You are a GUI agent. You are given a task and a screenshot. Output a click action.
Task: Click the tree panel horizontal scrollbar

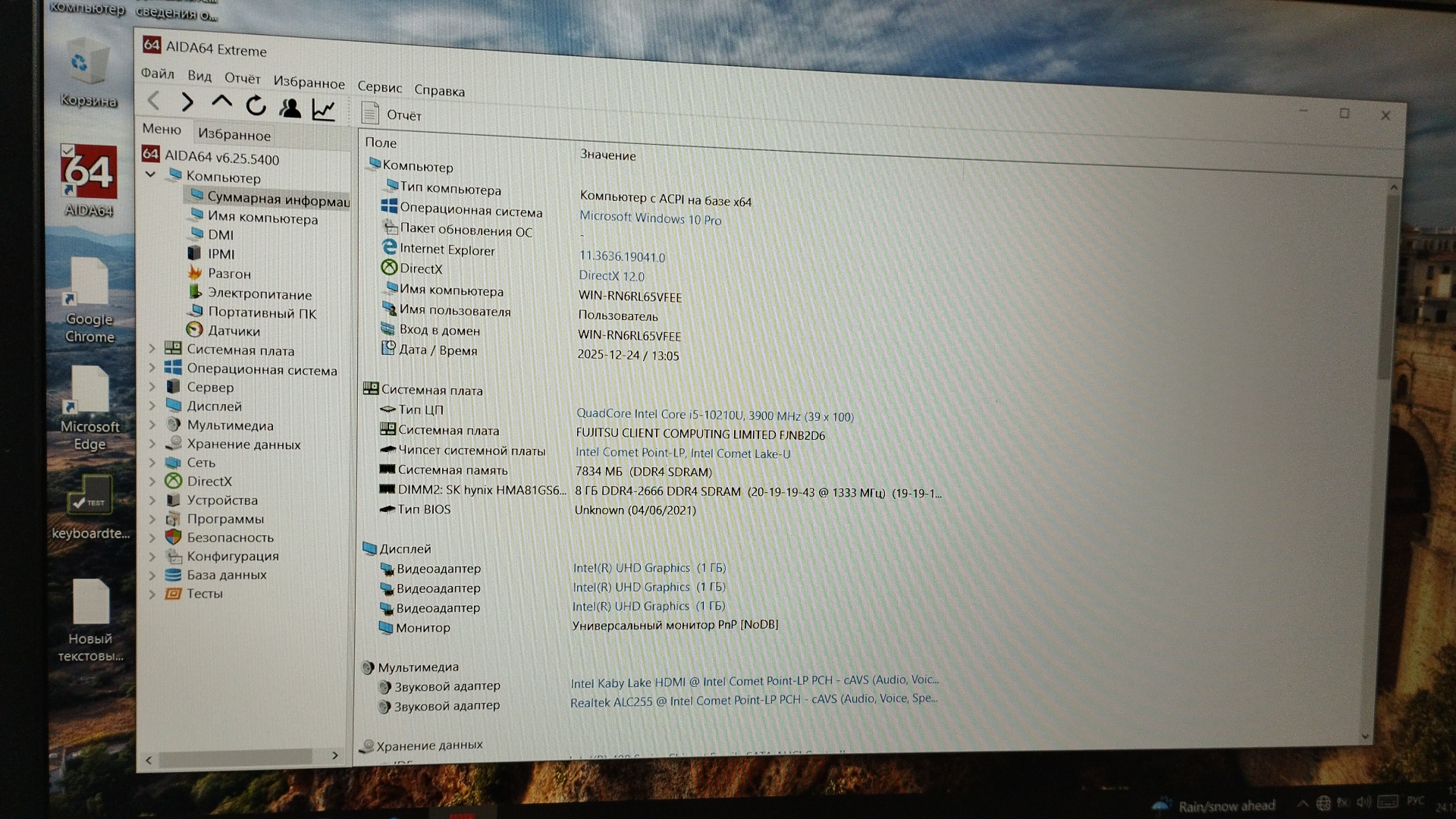(235, 757)
